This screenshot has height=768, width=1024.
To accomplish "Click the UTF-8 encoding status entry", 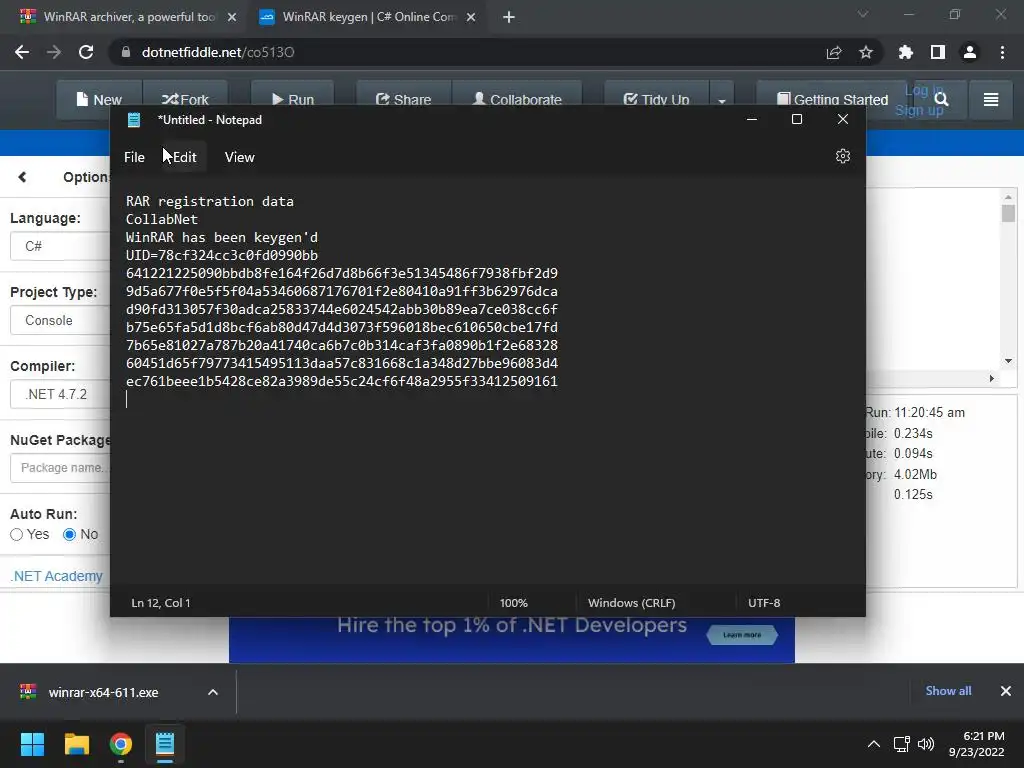I will click(x=764, y=603).
